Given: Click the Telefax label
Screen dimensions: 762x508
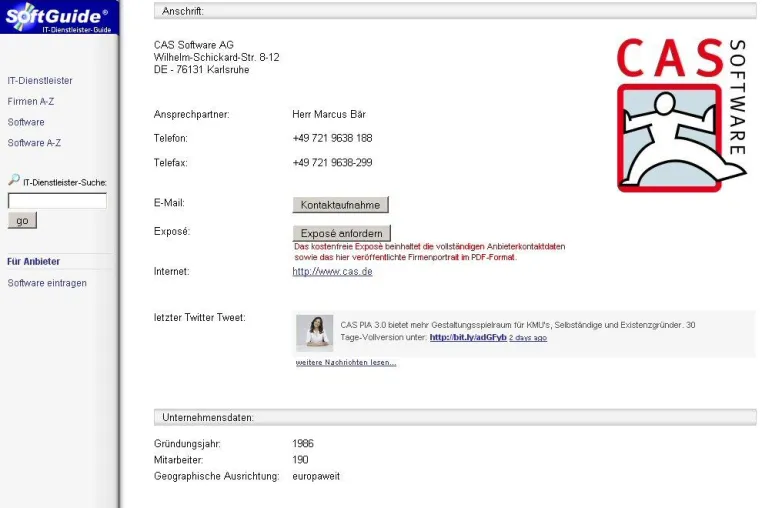Looking at the screenshot, I should point(171,162).
